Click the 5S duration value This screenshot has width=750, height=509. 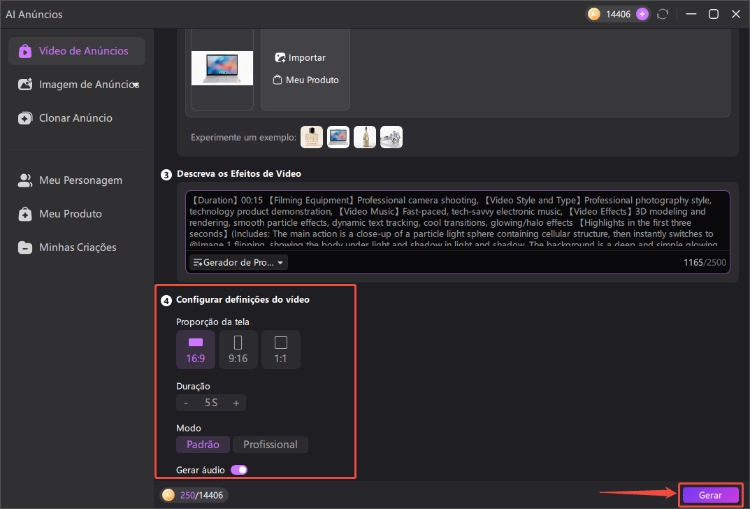(x=211, y=403)
